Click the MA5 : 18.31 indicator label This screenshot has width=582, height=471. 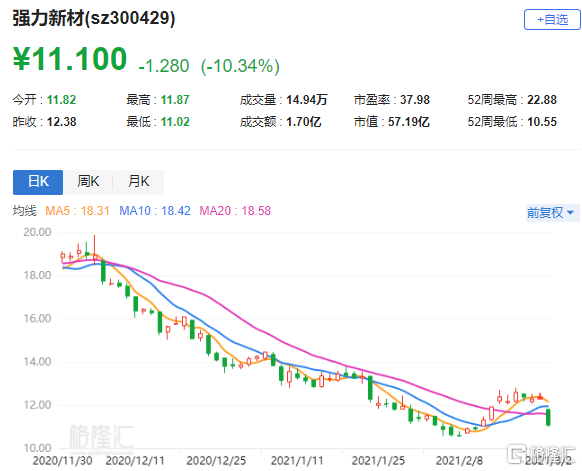77,211
